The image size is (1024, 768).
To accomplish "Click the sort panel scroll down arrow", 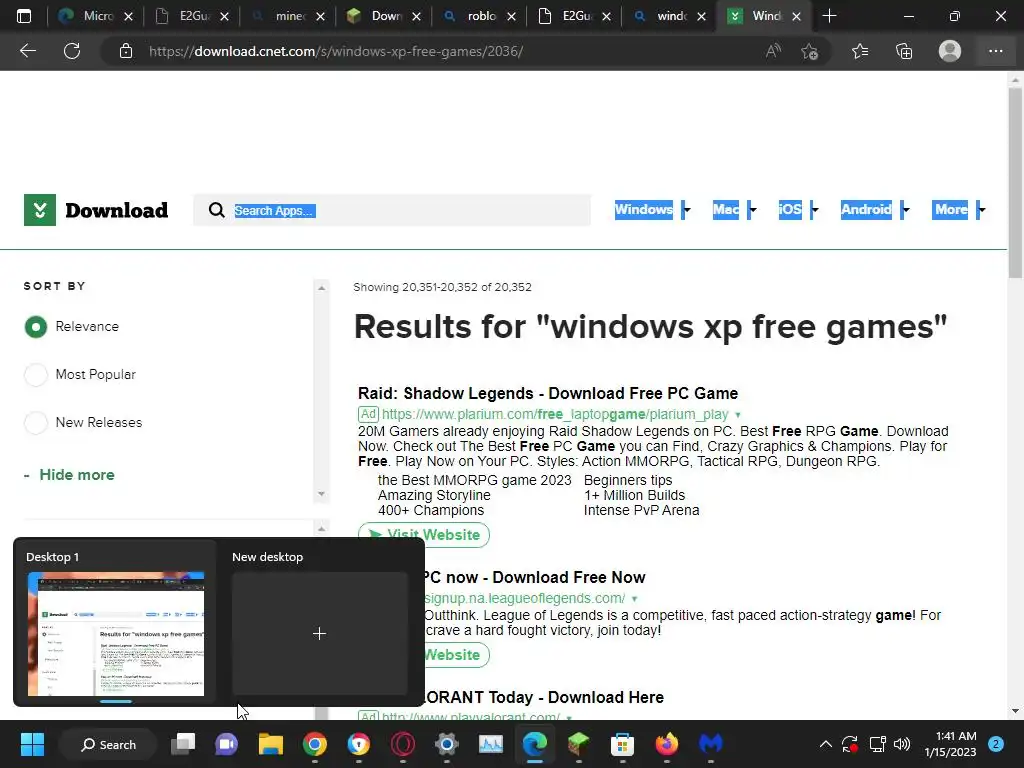I will point(321,494).
